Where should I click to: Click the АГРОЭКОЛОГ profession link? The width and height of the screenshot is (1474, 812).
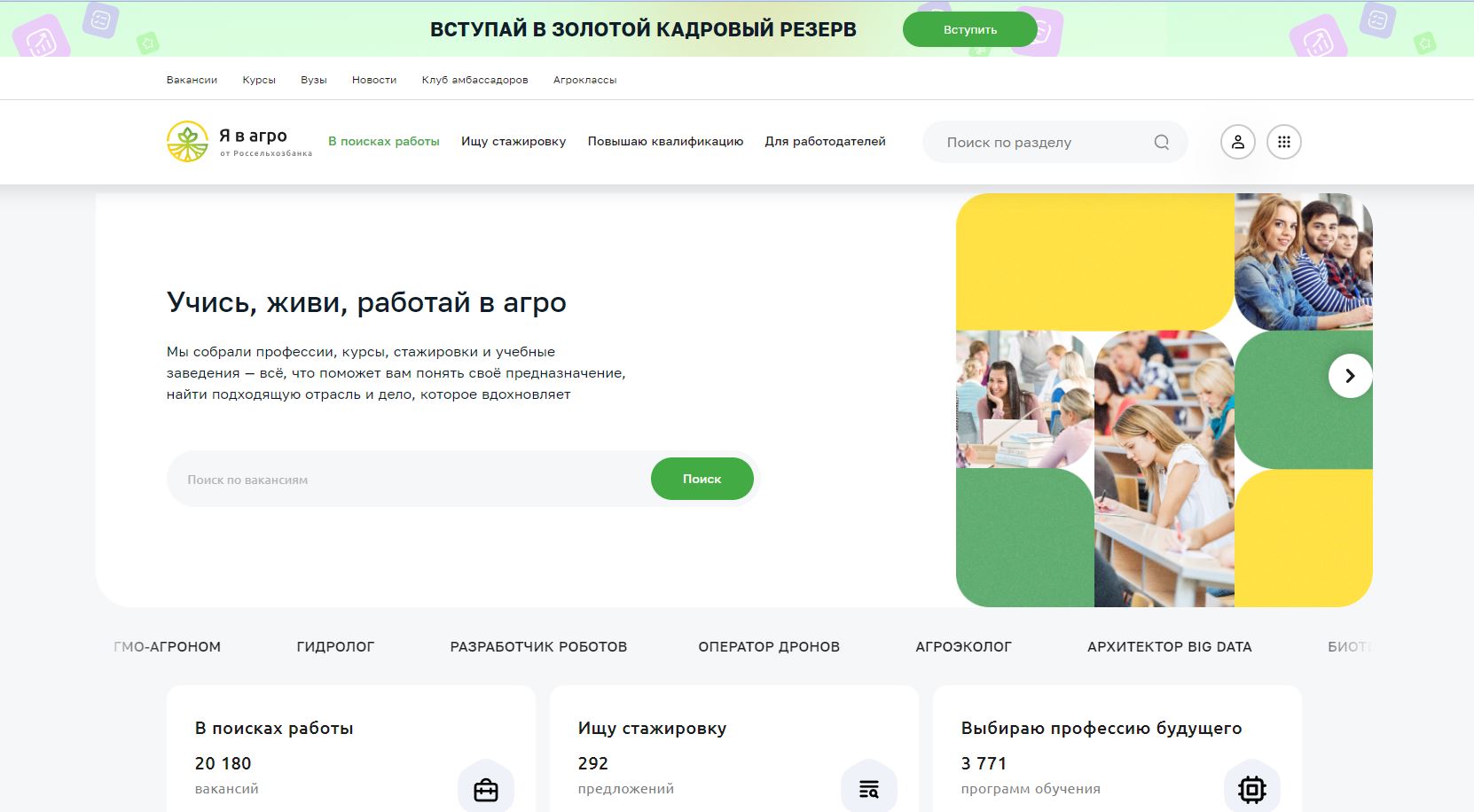point(963,647)
